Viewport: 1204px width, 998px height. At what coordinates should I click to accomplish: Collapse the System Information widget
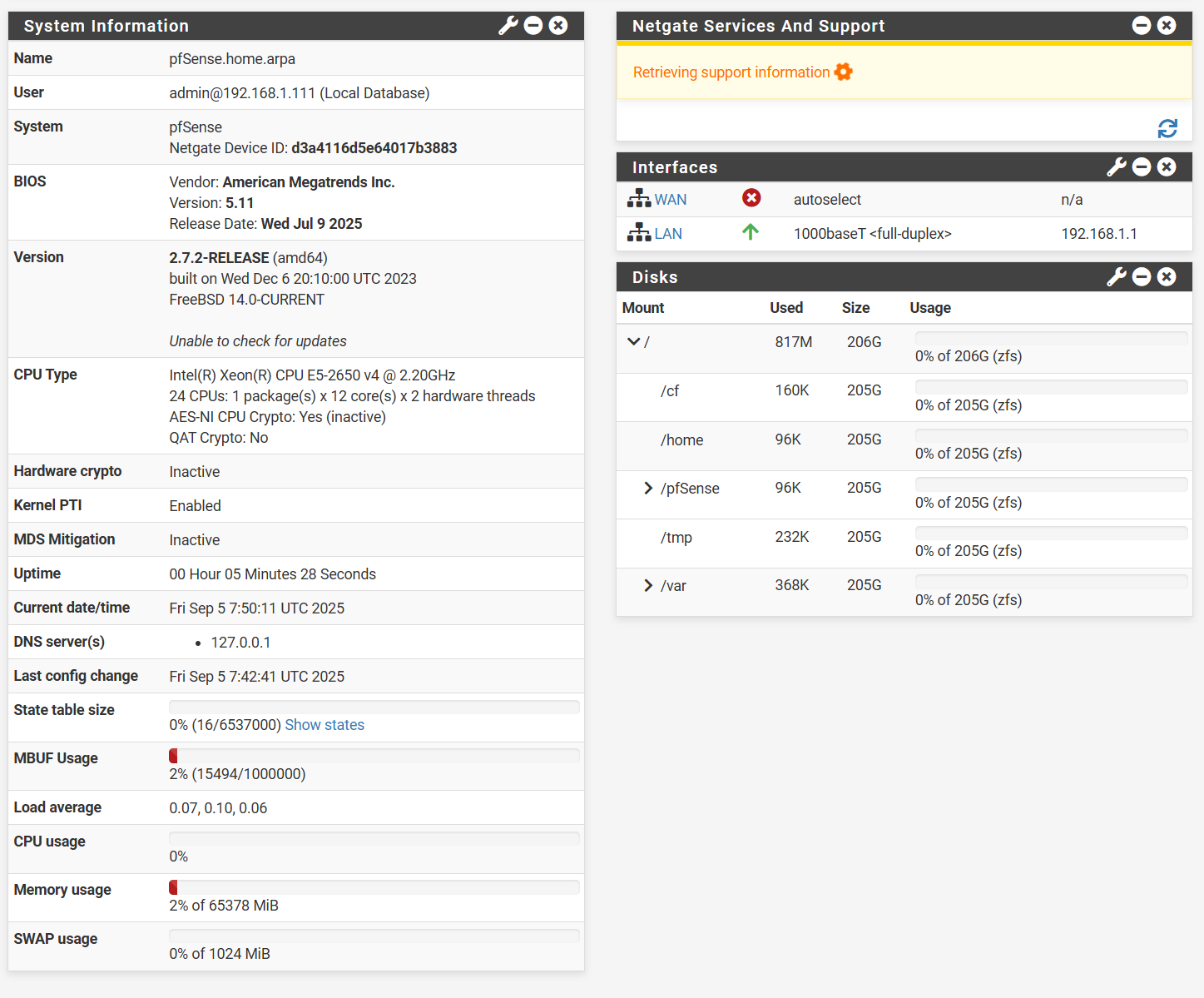point(533,26)
